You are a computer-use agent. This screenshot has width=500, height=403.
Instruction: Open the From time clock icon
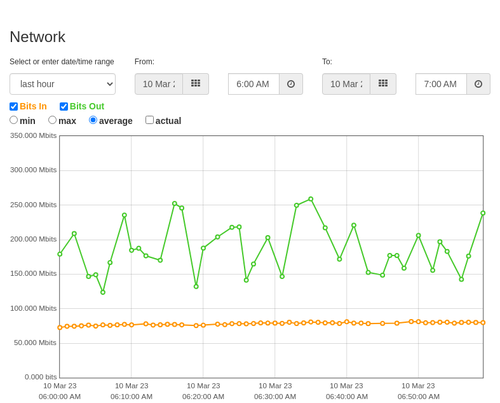click(x=291, y=84)
